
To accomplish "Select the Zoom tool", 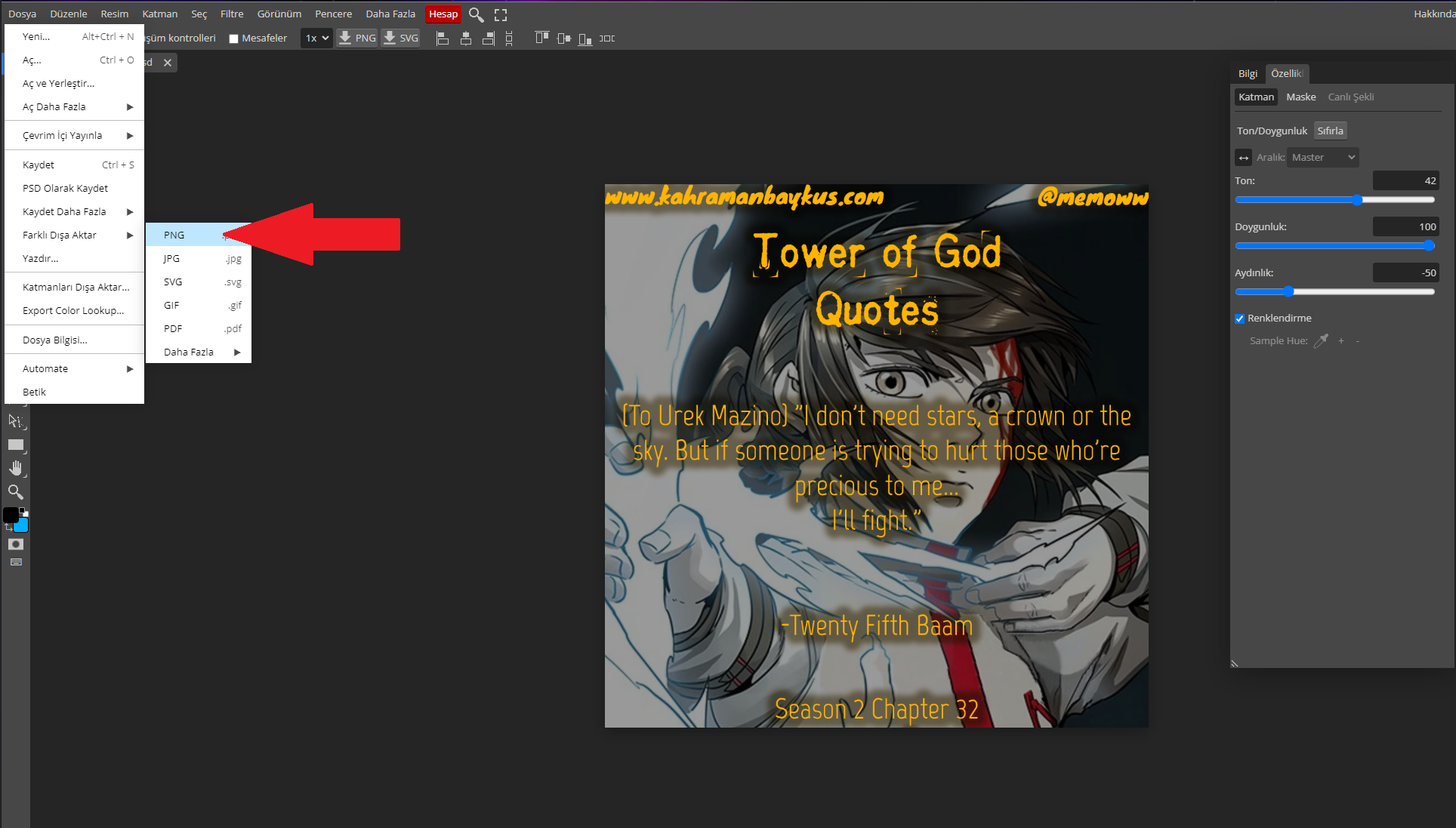I will click(x=15, y=492).
